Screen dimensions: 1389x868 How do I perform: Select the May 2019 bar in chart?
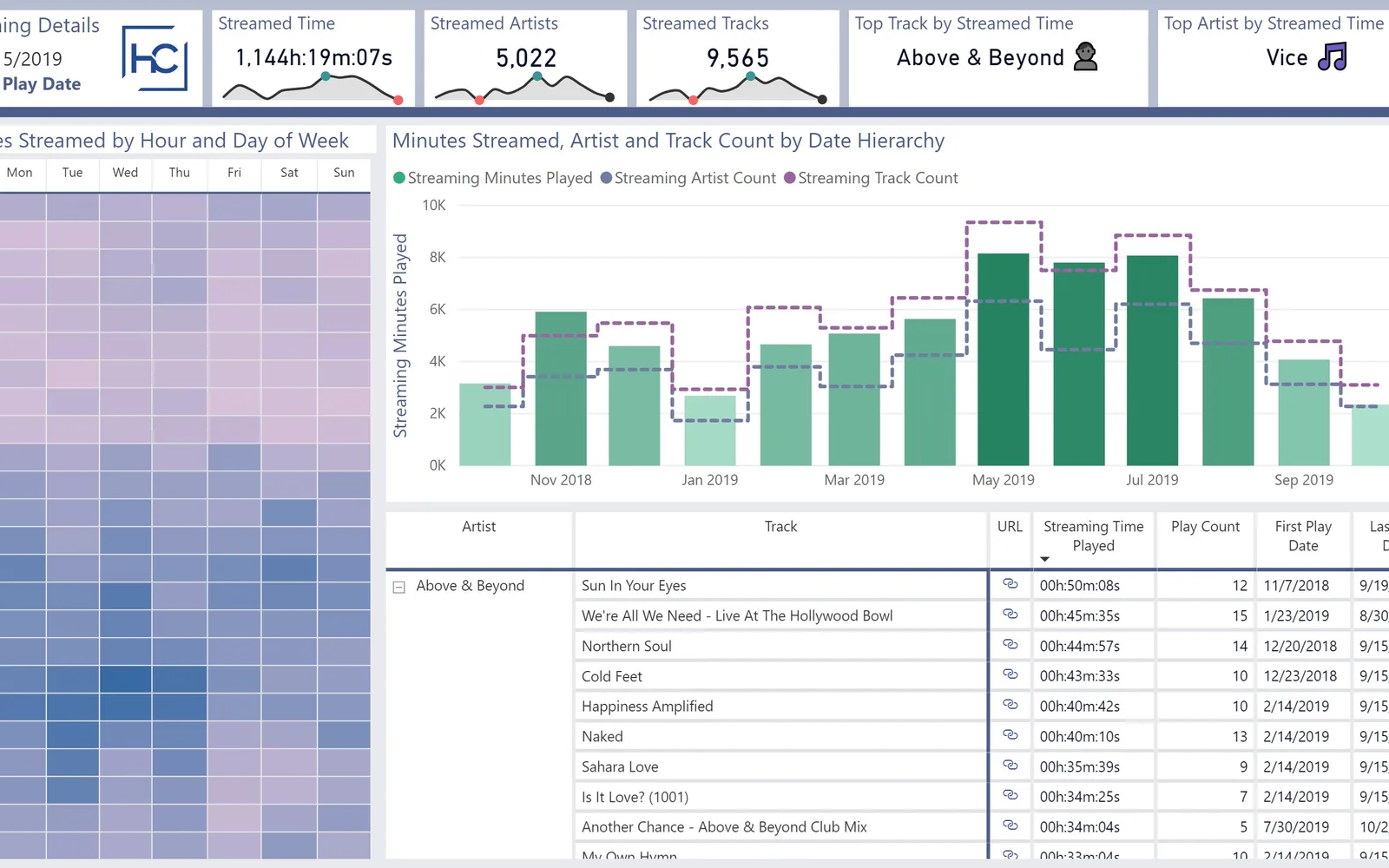(1004, 359)
